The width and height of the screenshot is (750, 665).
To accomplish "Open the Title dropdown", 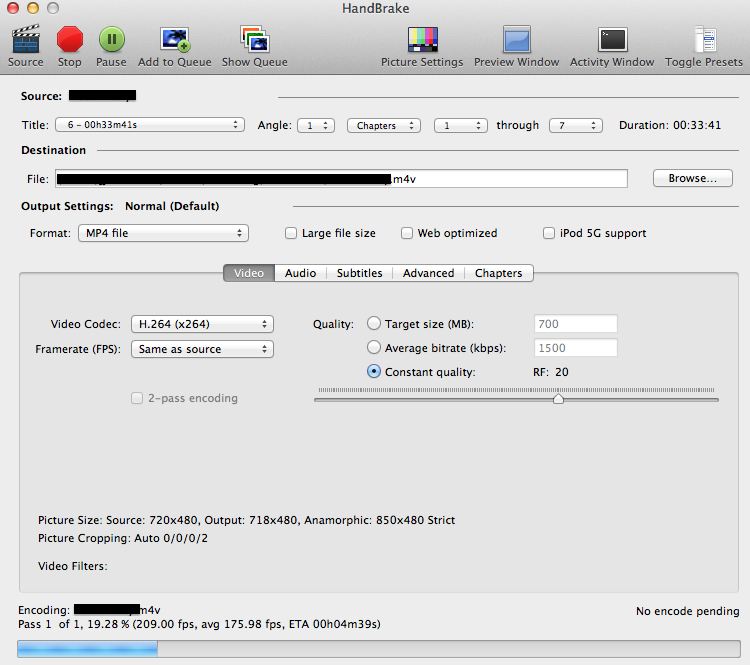I will [x=150, y=125].
